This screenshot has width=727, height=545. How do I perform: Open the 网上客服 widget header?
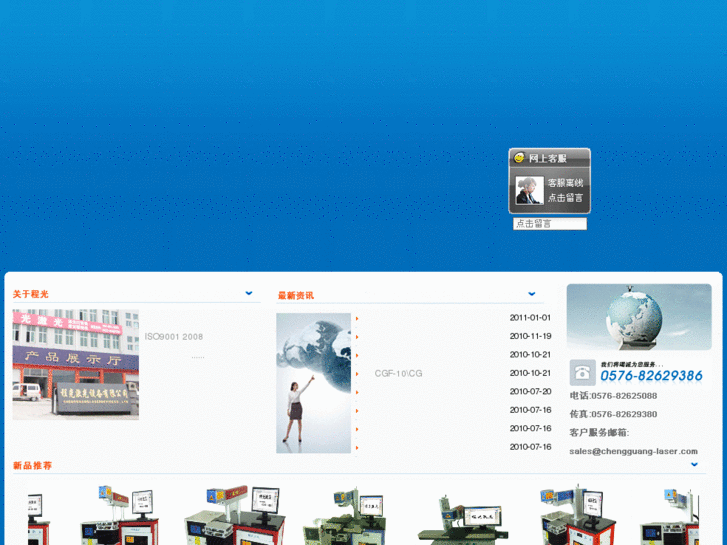pyautogui.click(x=549, y=158)
